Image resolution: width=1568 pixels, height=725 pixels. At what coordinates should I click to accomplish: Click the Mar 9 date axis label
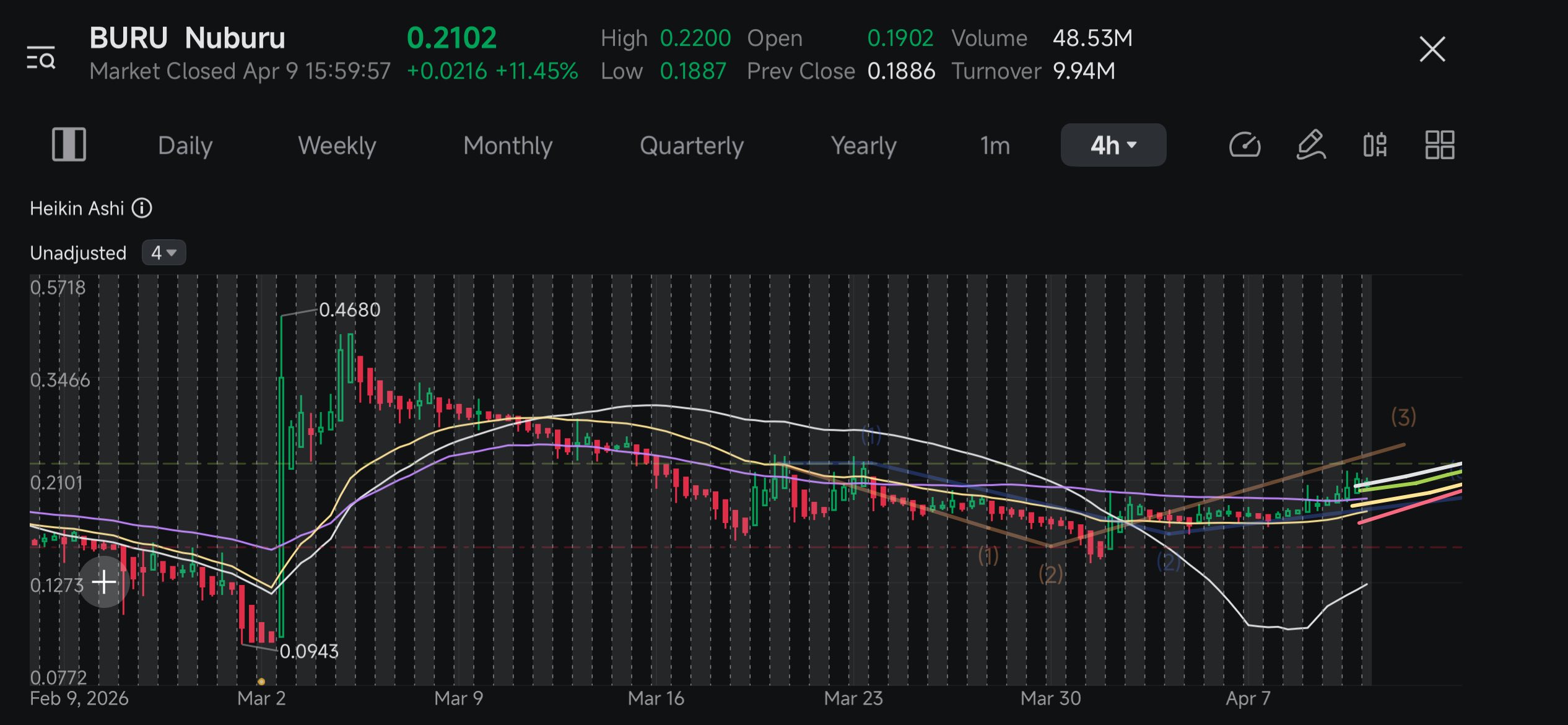pos(458,698)
